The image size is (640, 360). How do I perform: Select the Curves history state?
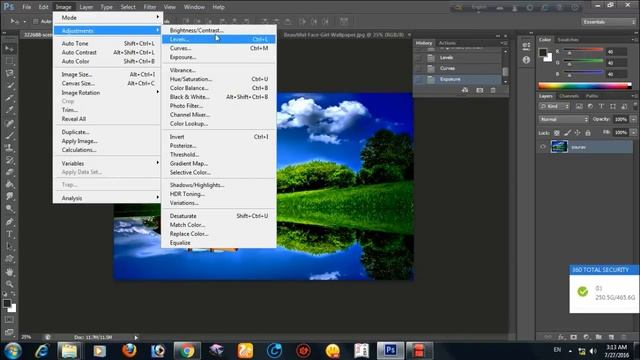pyautogui.click(x=457, y=68)
